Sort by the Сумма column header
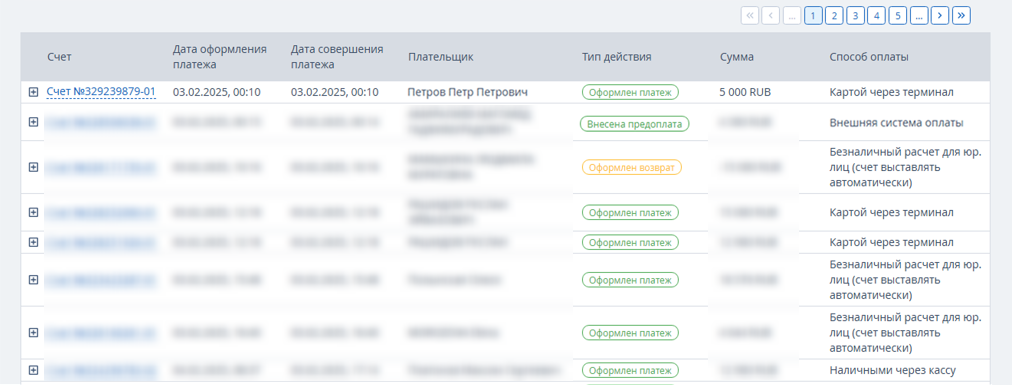The image size is (1012, 385). pyautogui.click(x=737, y=57)
